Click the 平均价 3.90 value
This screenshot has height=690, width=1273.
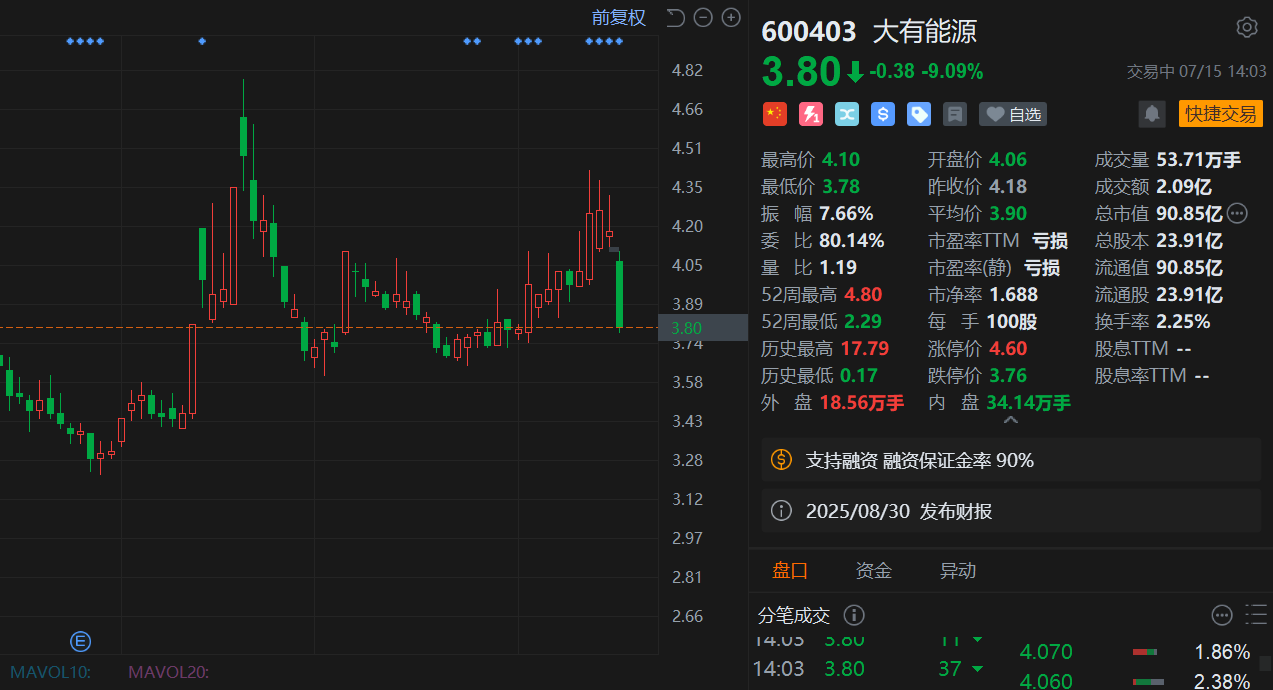coord(1008,213)
